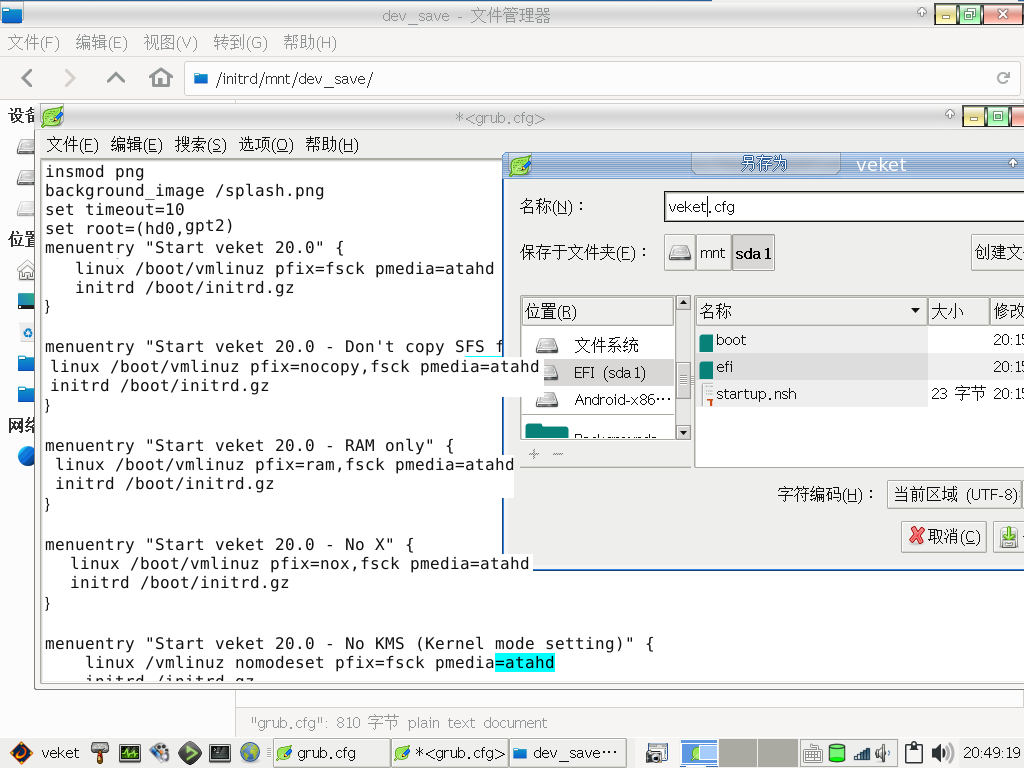Click the keyboard tray icon
1024x768 pixels.
coord(812,754)
